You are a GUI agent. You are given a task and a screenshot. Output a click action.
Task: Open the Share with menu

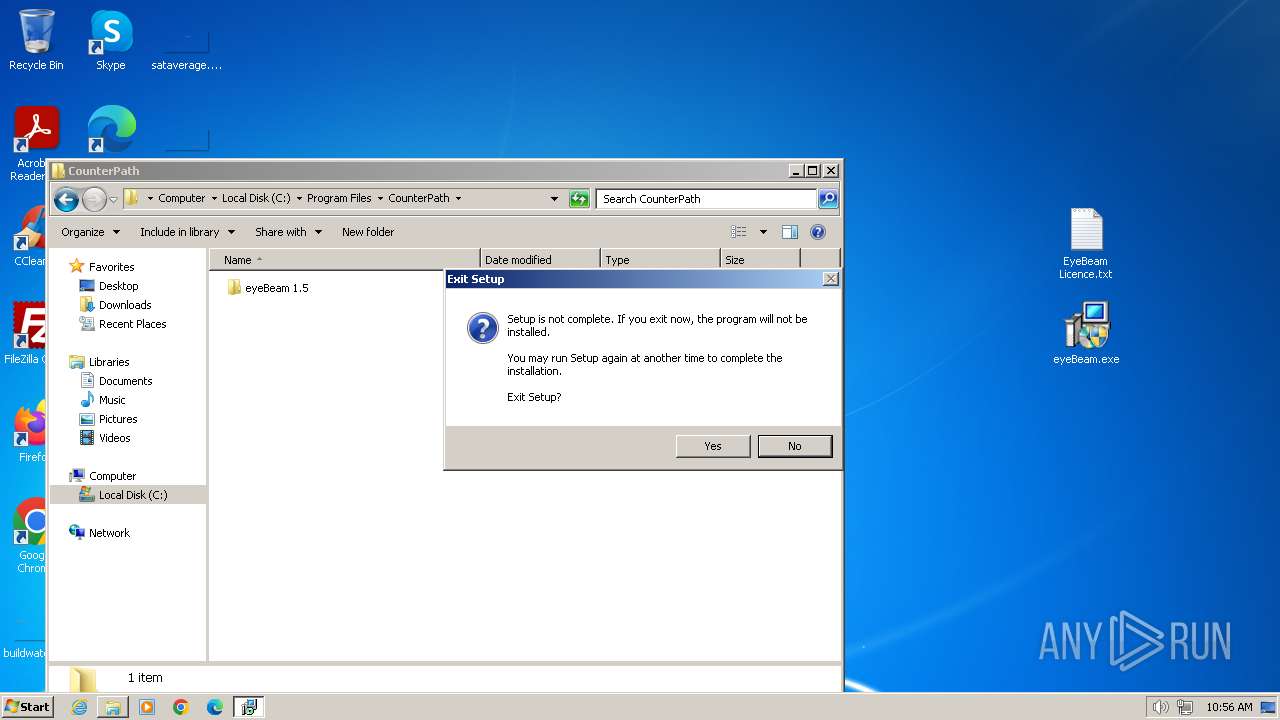288,232
